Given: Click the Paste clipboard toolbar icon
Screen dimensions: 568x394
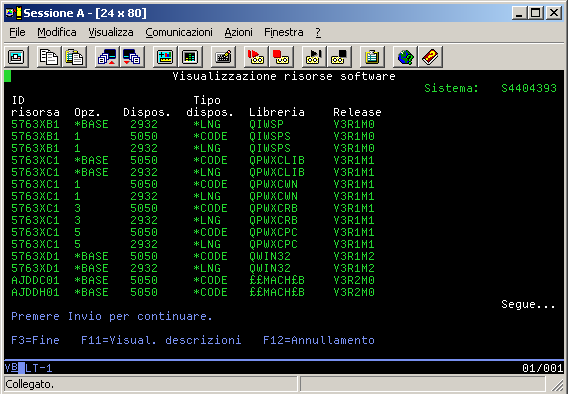Looking at the screenshot, I should (x=74, y=57).
